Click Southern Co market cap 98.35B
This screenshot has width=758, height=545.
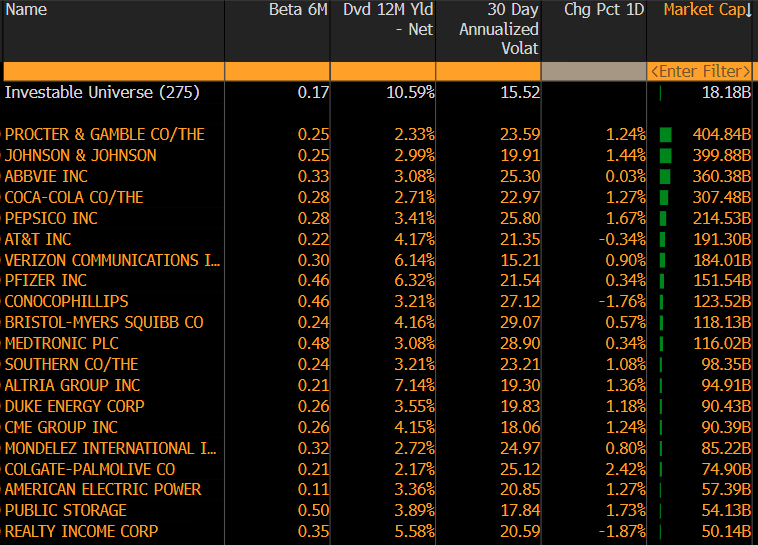[726, 364]
